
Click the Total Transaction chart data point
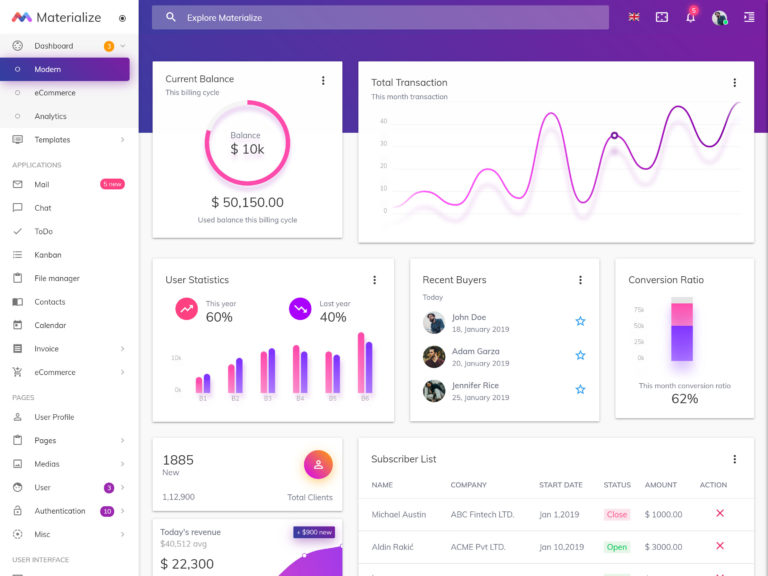point(614,136)
